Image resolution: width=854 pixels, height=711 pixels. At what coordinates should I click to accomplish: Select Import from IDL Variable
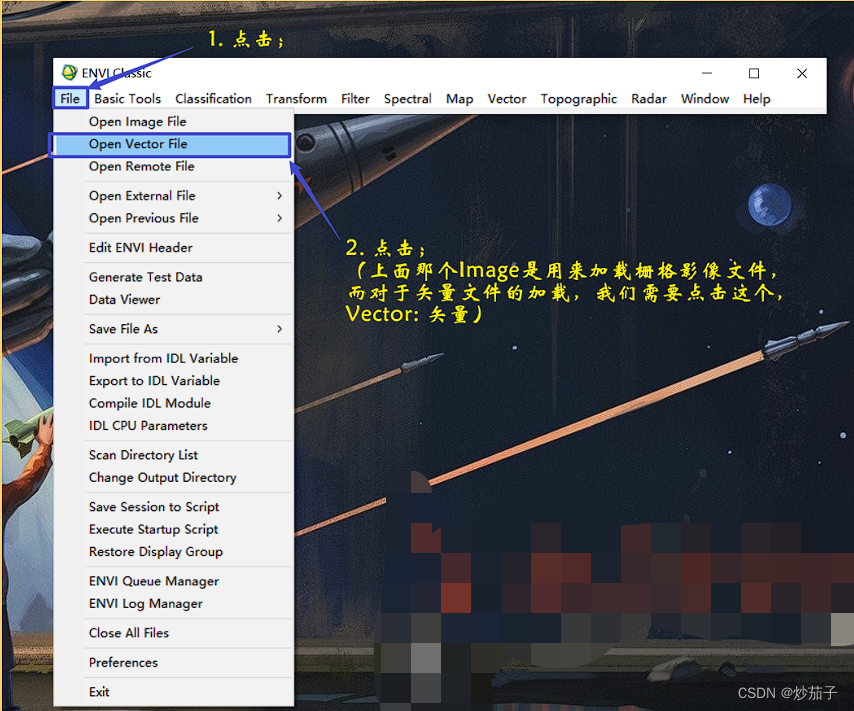pos(173,358)
